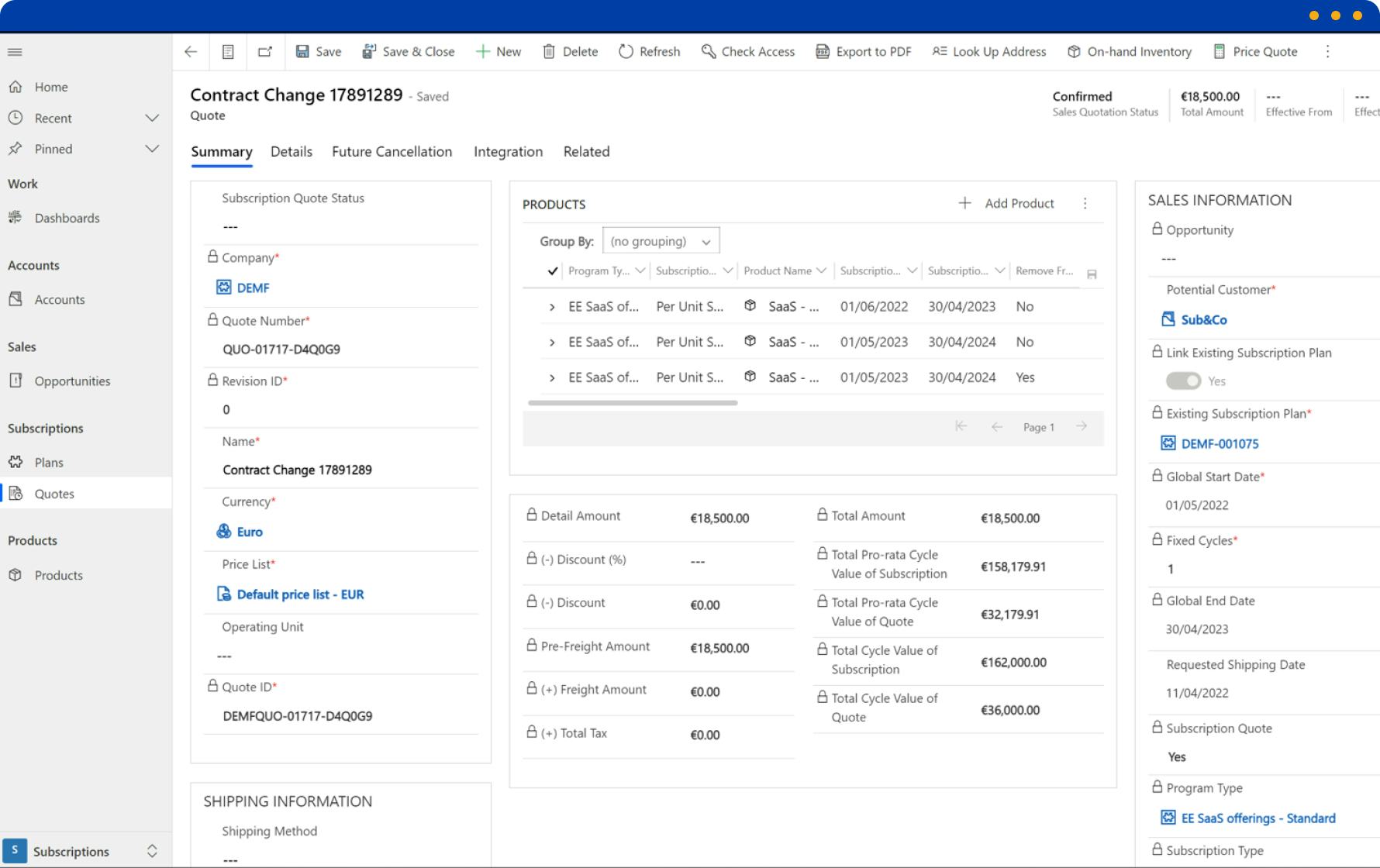This screenshot has width=1380, height=868.
Task: Select all products with the header checkmark
Action: pos(552,271)
